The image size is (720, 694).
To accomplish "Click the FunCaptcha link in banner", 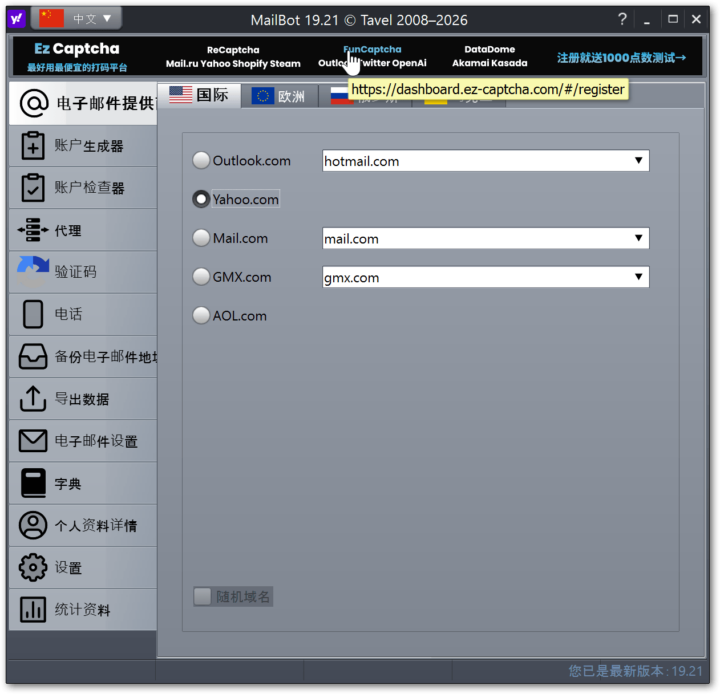I will coord(372,49).
